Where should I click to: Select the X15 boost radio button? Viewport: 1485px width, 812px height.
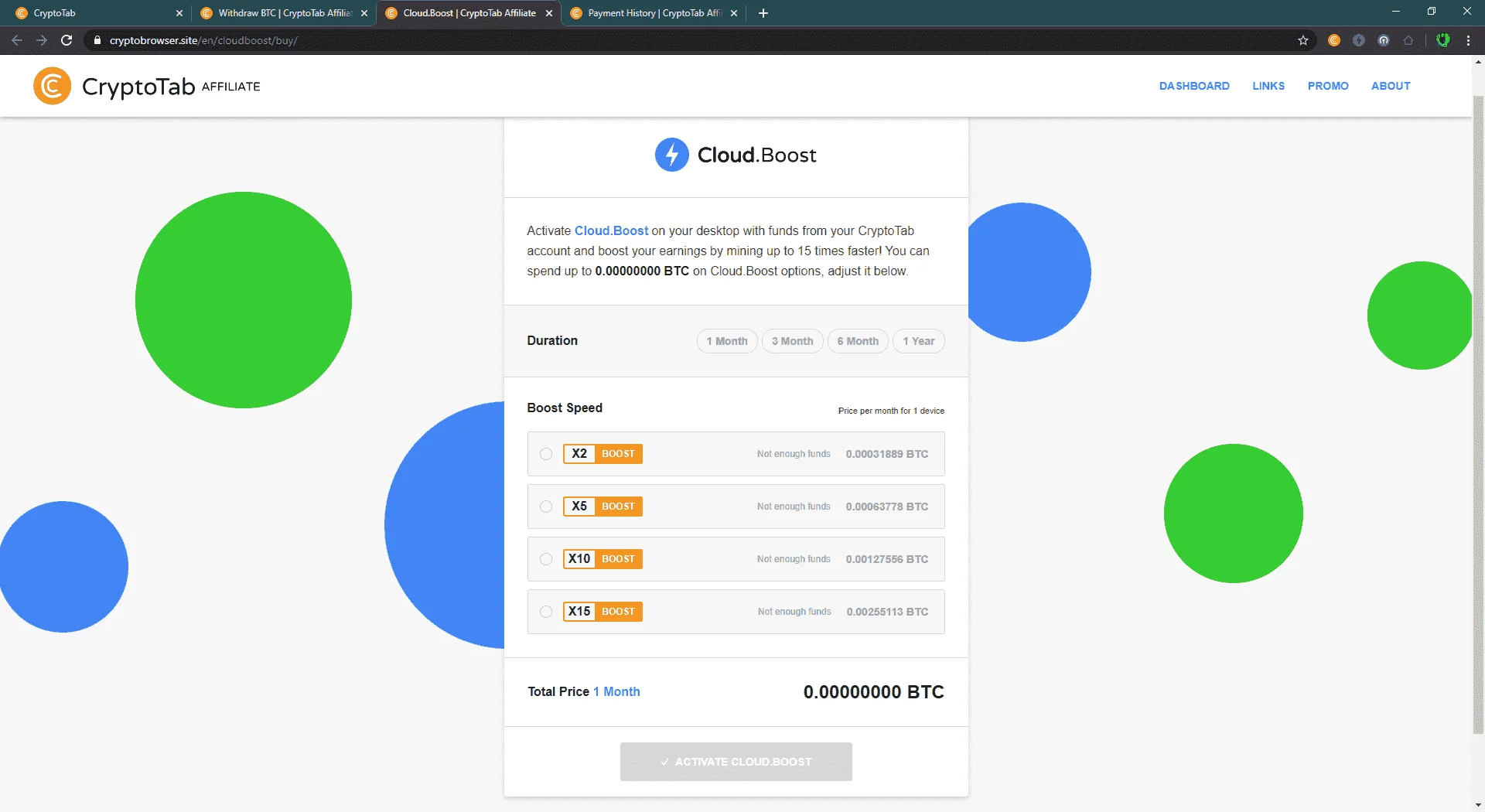click(546, 612)
